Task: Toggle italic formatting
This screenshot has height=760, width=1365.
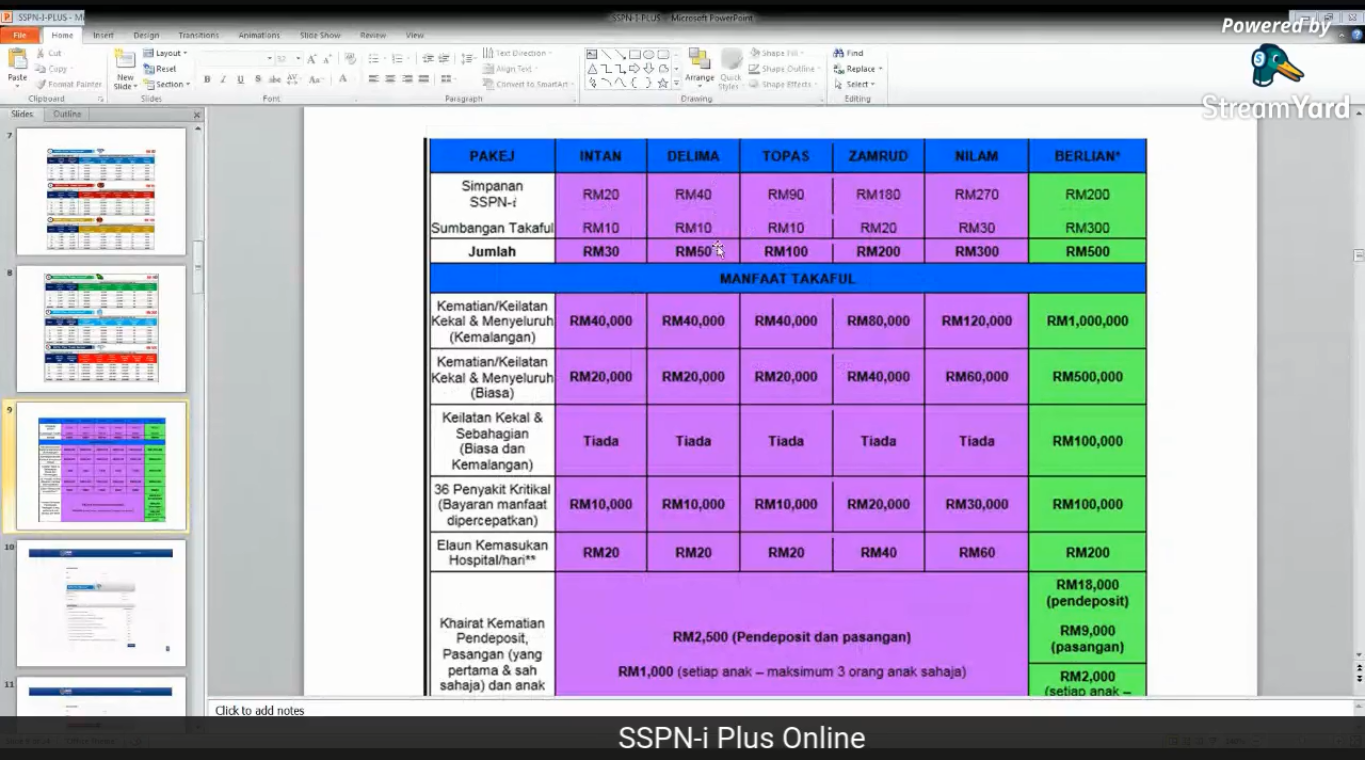Action: click(223, 80)
